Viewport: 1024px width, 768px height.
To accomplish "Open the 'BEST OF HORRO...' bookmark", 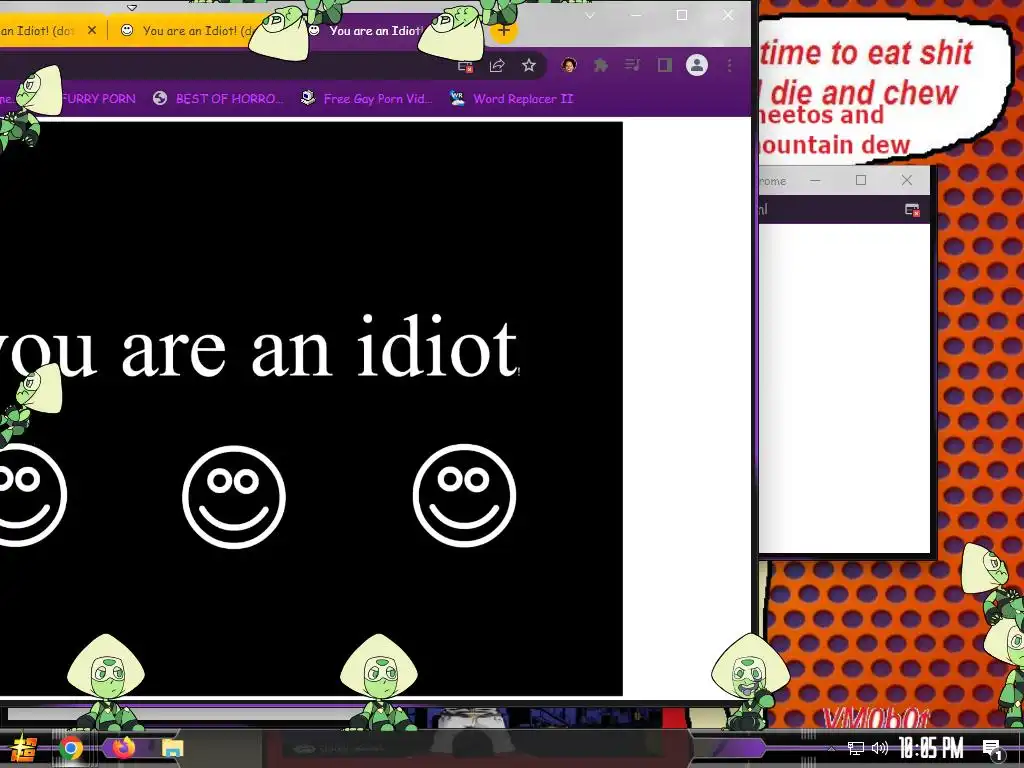I will 218,99.
